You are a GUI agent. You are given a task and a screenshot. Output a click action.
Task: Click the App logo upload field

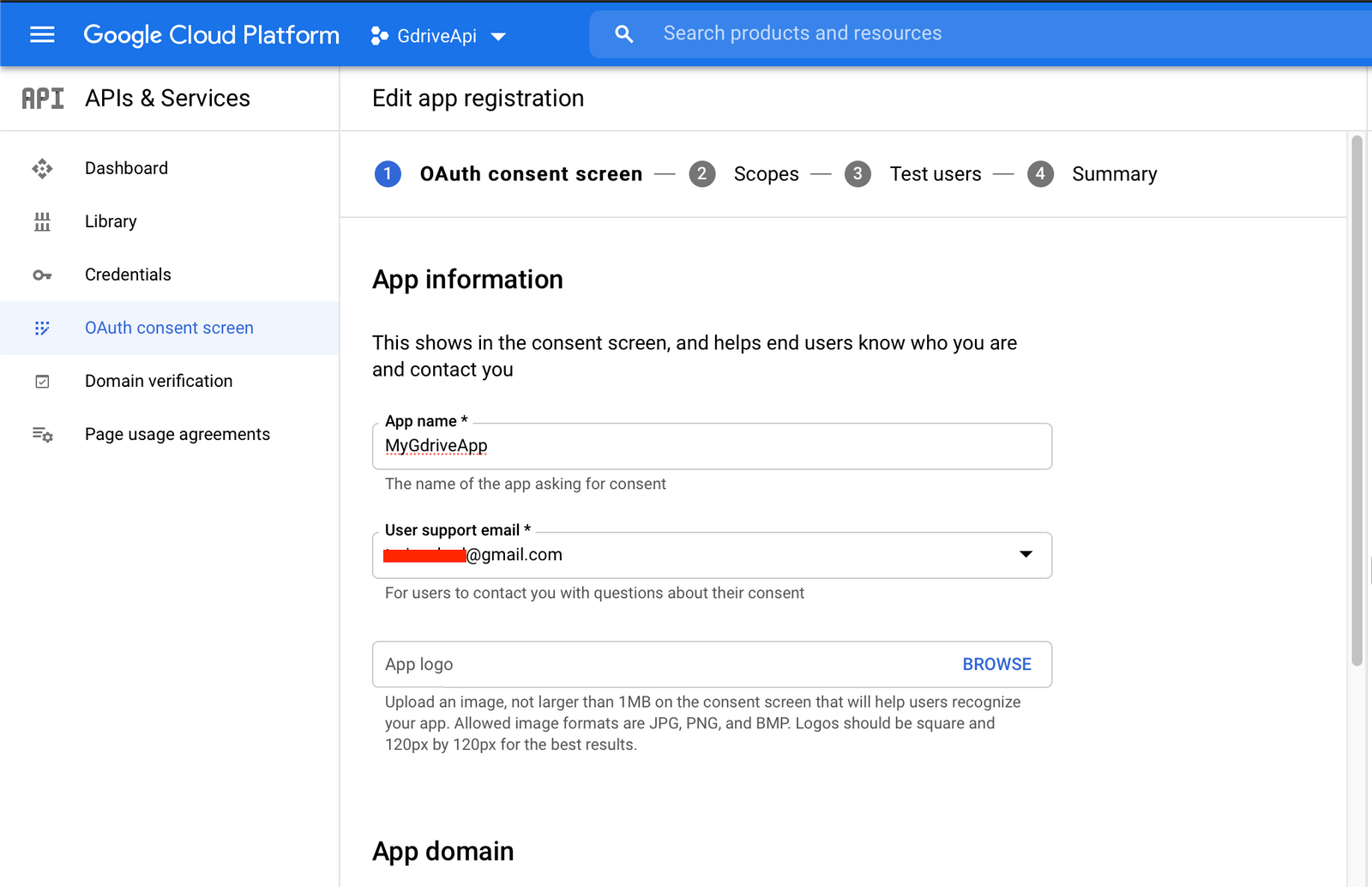coord(712,664)
